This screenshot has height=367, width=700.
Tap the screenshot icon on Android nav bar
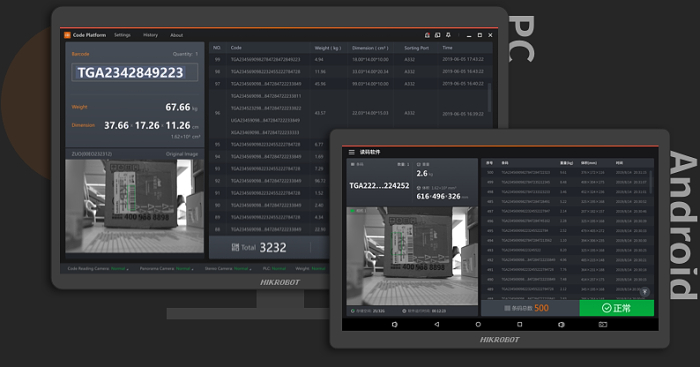[x=603, y=324]
